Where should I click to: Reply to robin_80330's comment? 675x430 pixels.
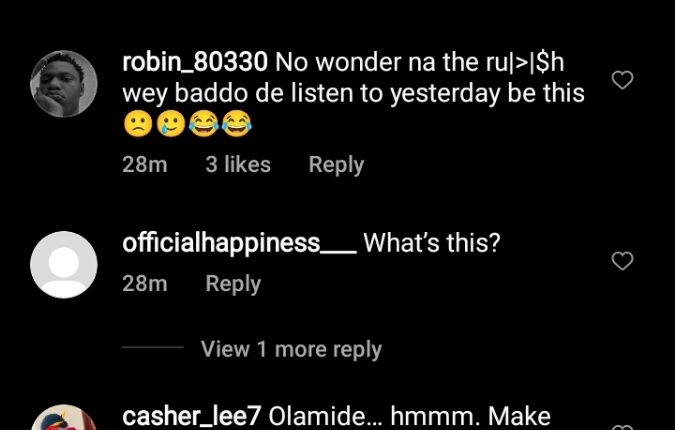coord(336,165)
